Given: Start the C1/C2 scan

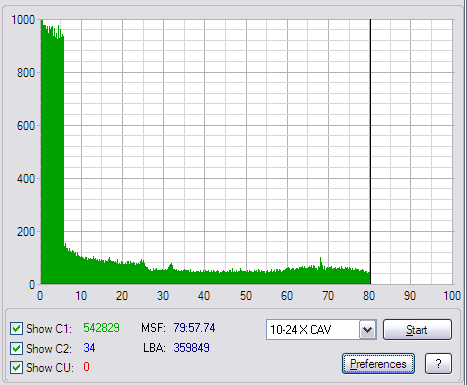Looking at the screenshot, I should [x=417, y=330].
